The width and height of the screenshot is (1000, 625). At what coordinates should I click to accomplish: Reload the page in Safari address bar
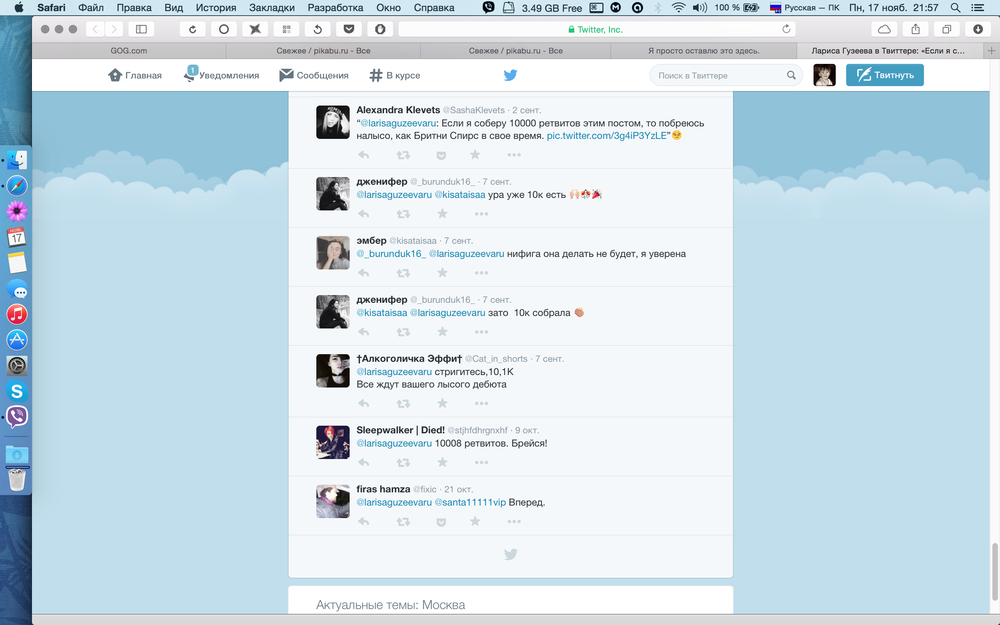pos(787,29)
